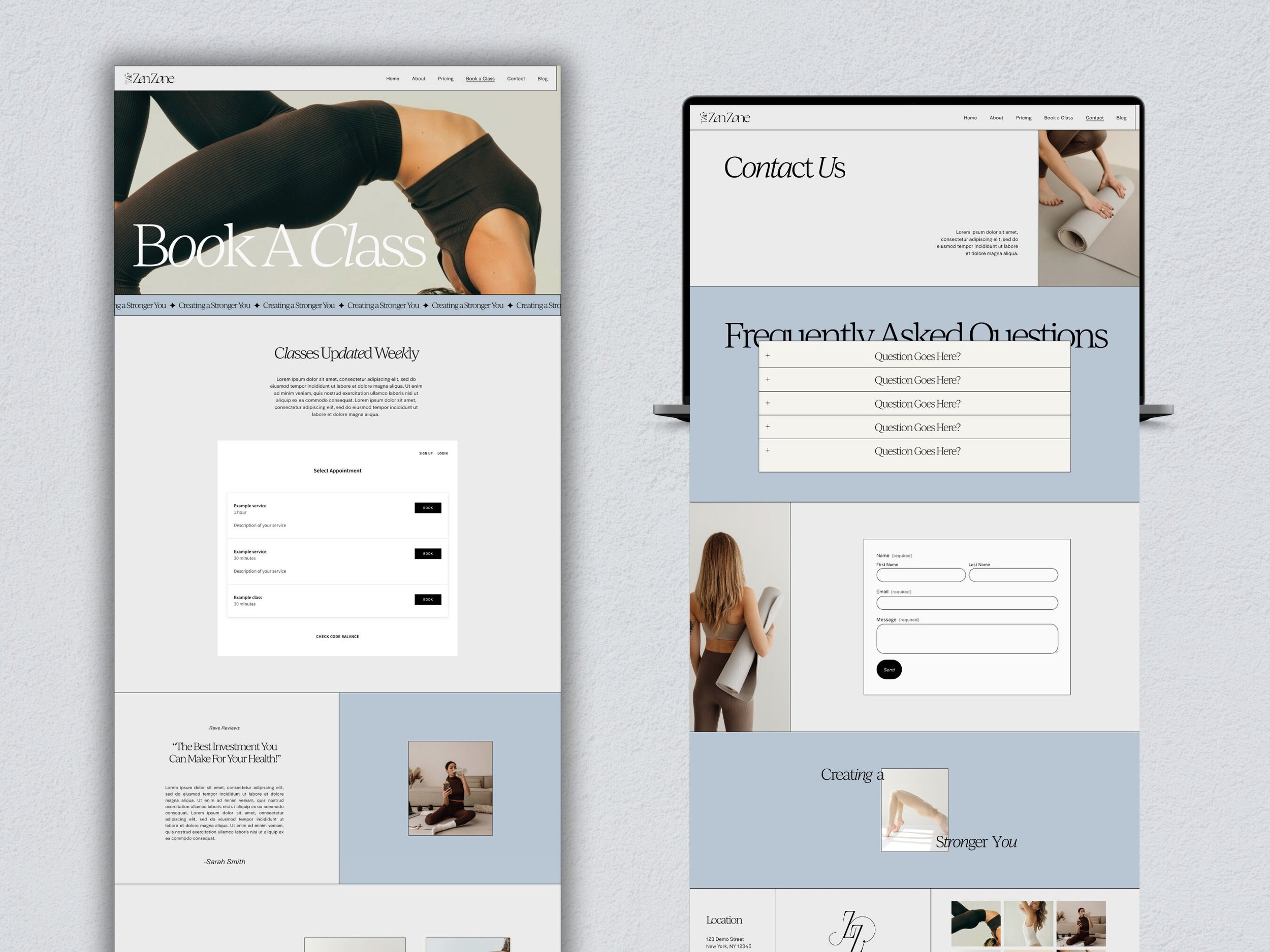Open Home in the Book A Class page nav

click(393, 79)
